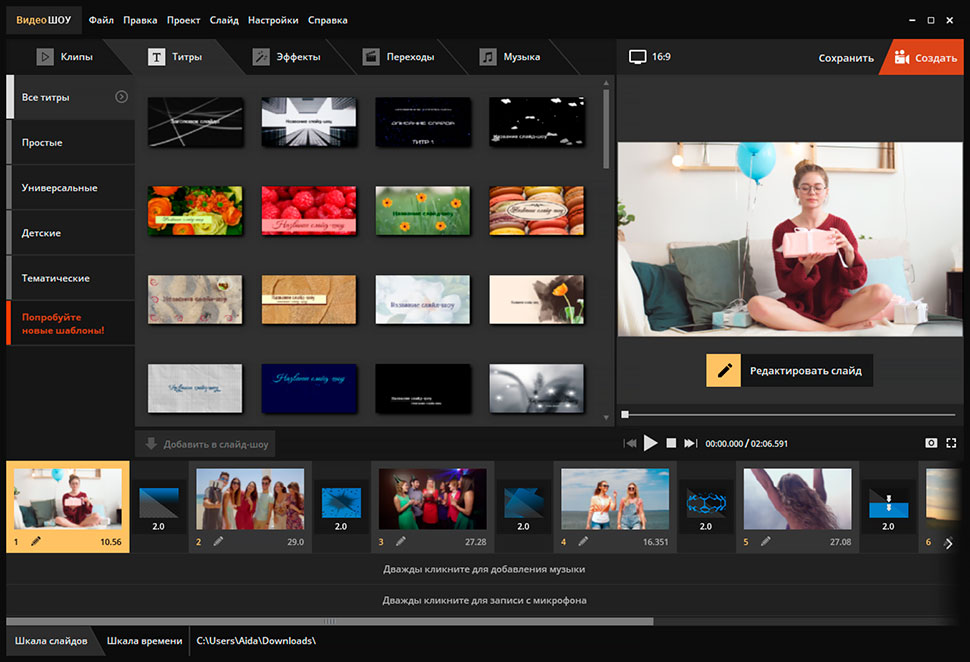This screenshot has height=662, width=970.
Task: Select the Простые category
Action: [70, 142]
